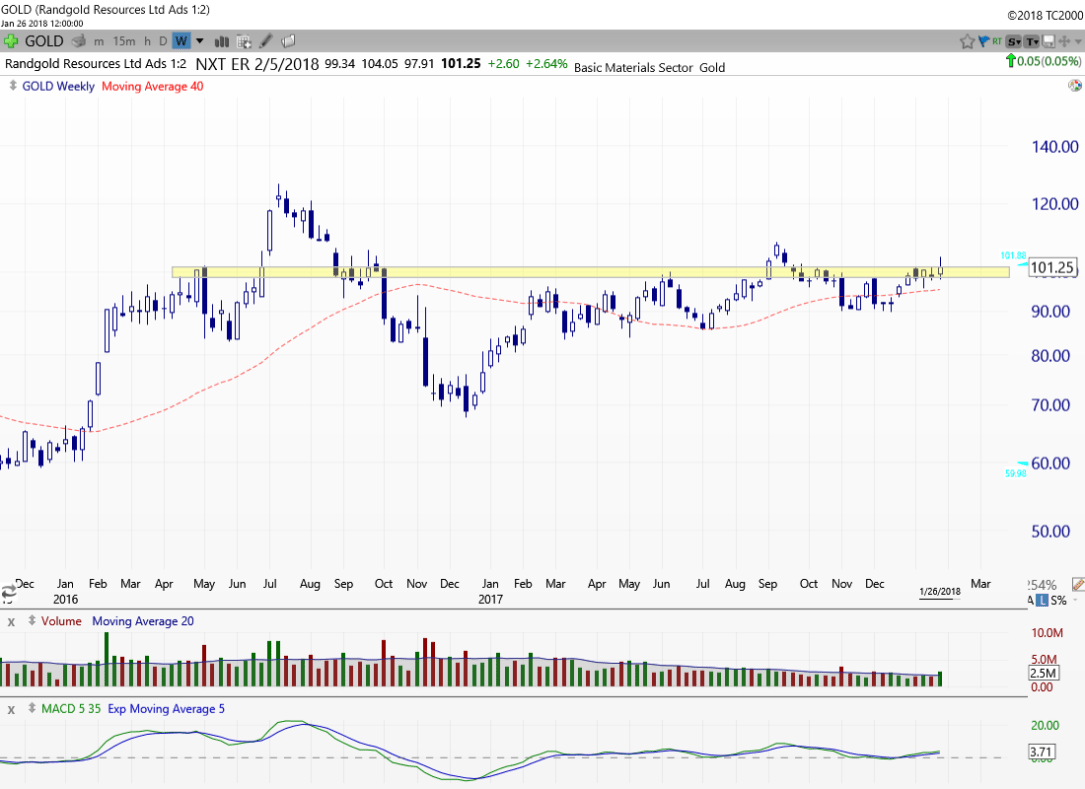
Task: Expand the time frame dropdown arrow
Action: [199, 41]
